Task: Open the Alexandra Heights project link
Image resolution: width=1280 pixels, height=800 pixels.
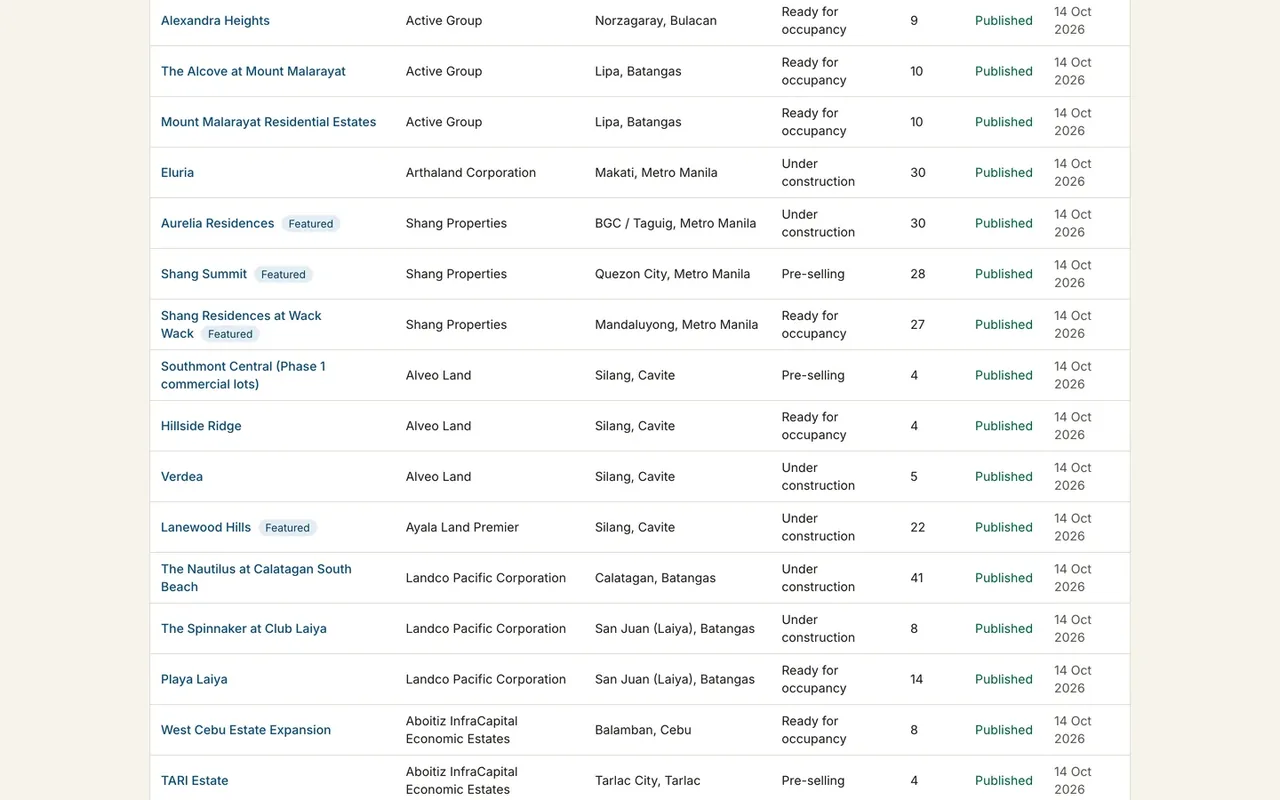Action: pyautogui.click(x=215, y=21)
